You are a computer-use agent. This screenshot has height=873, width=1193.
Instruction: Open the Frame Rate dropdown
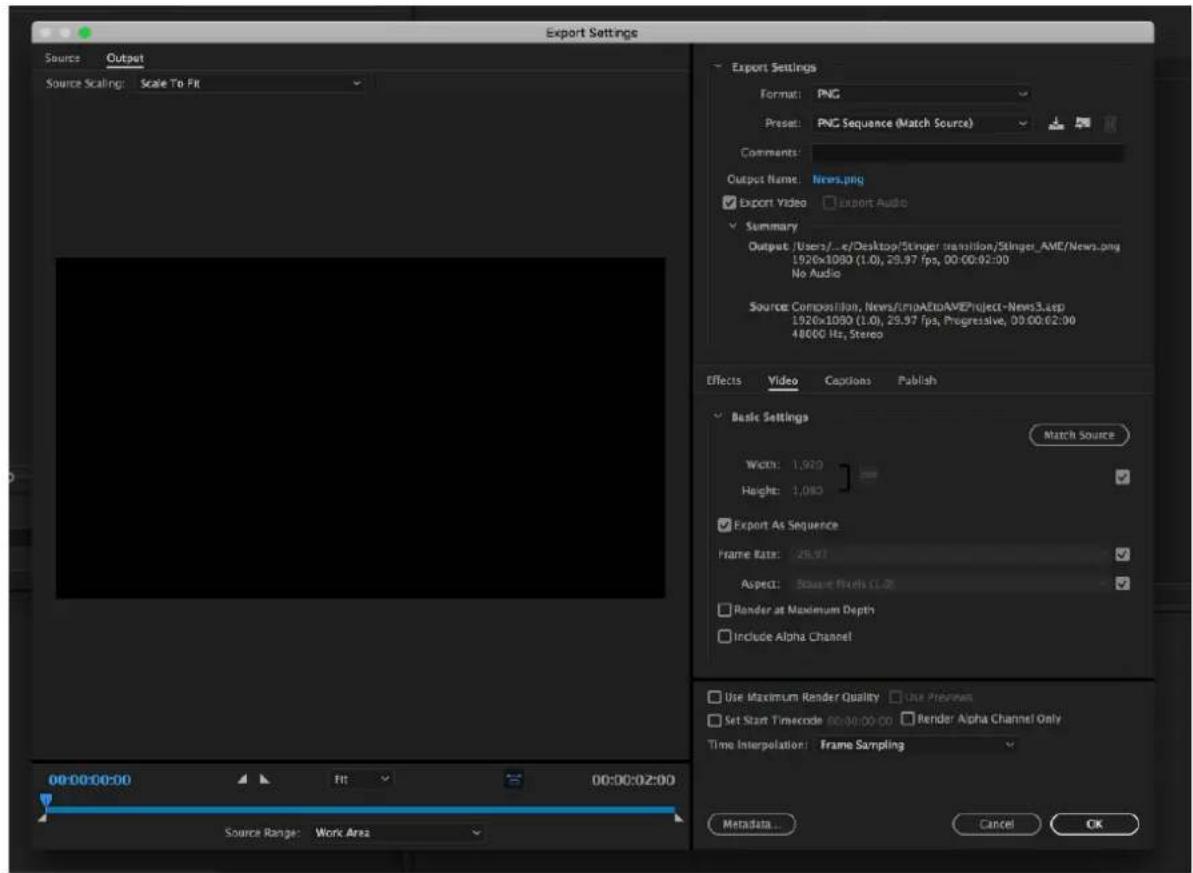950,554
